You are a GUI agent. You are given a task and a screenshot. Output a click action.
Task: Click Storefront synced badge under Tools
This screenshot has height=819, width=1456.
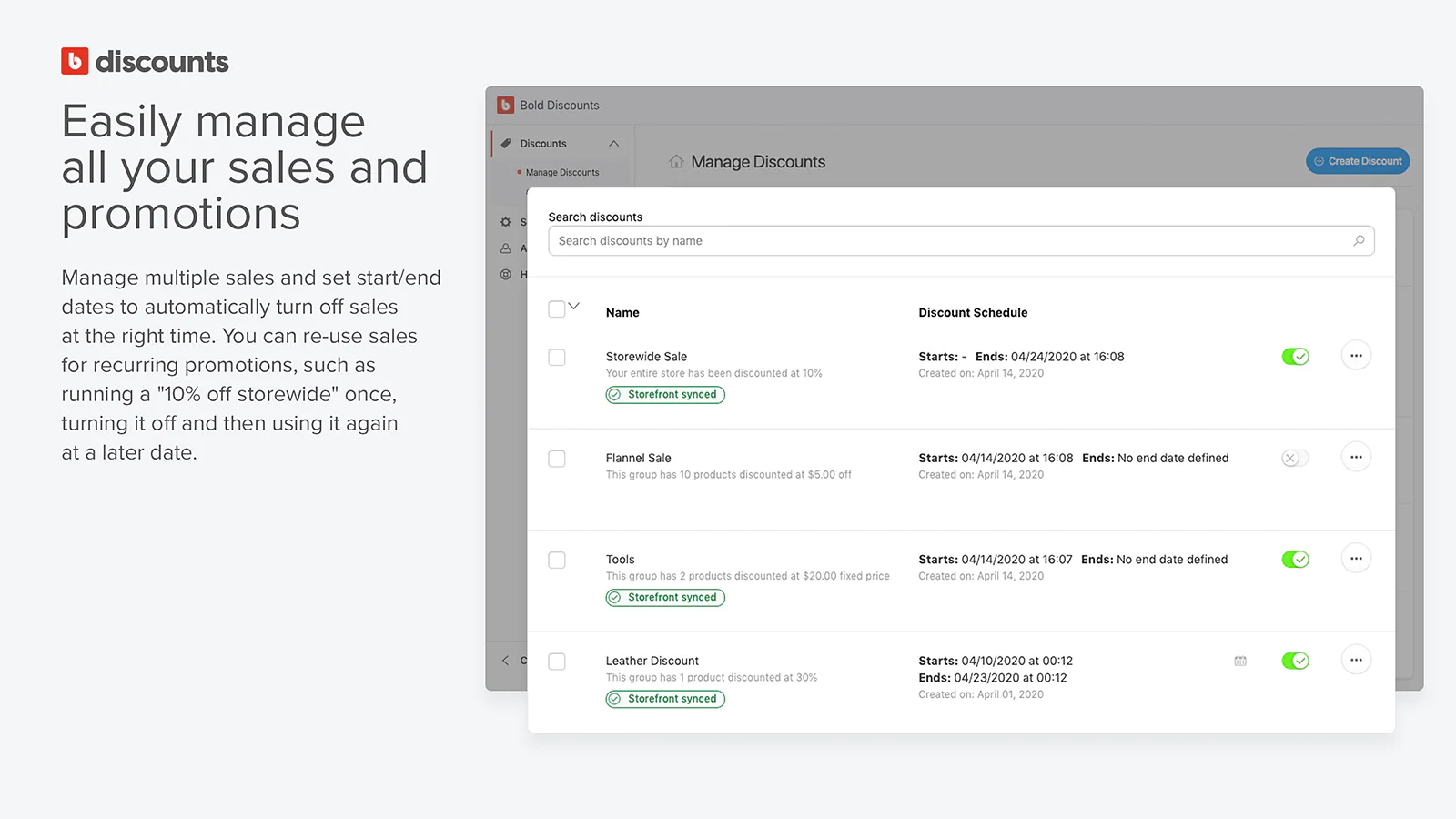click(665, 598)
